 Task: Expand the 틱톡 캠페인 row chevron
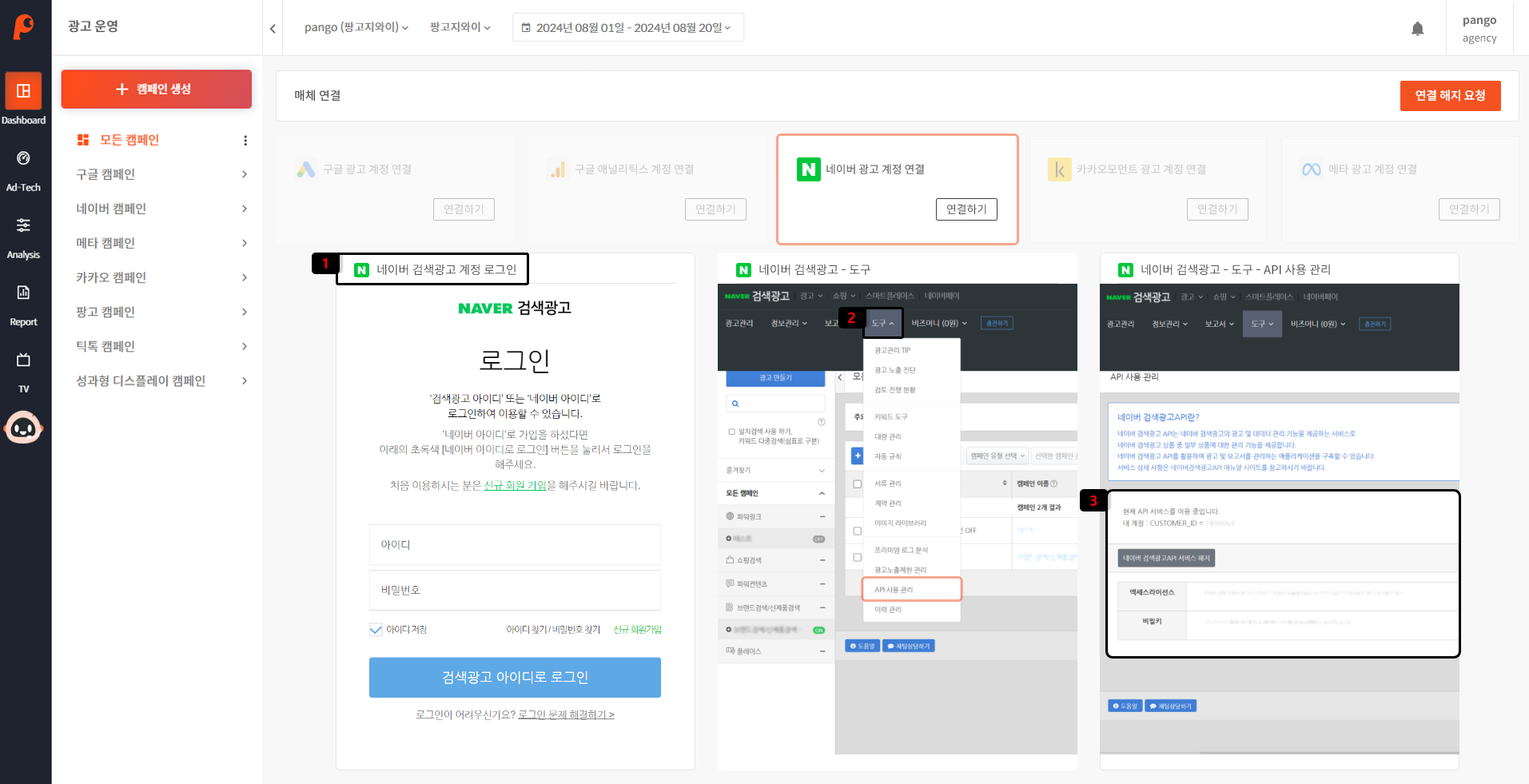click(245, 346)
